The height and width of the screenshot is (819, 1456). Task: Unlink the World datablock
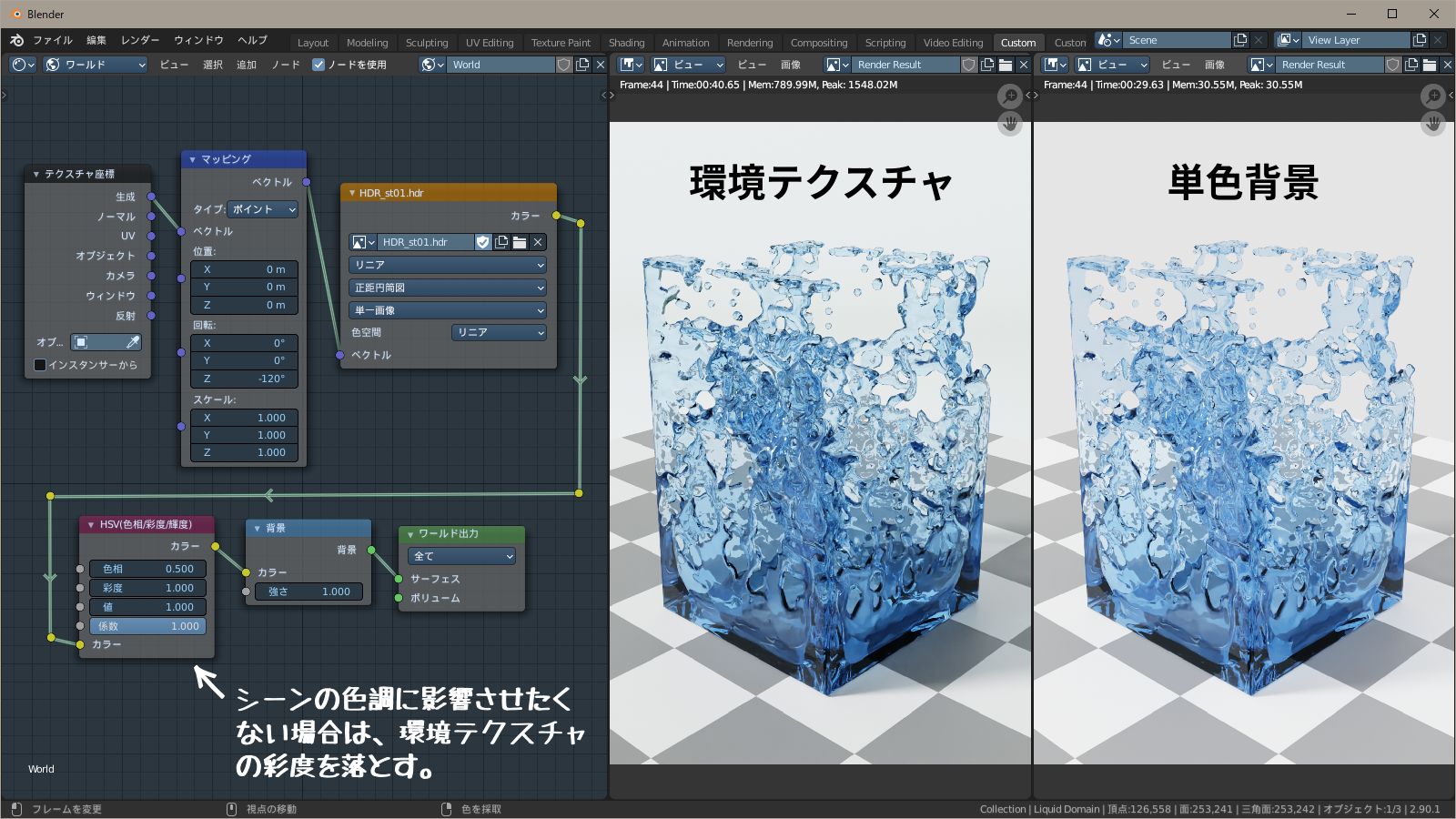click(600, 65)
